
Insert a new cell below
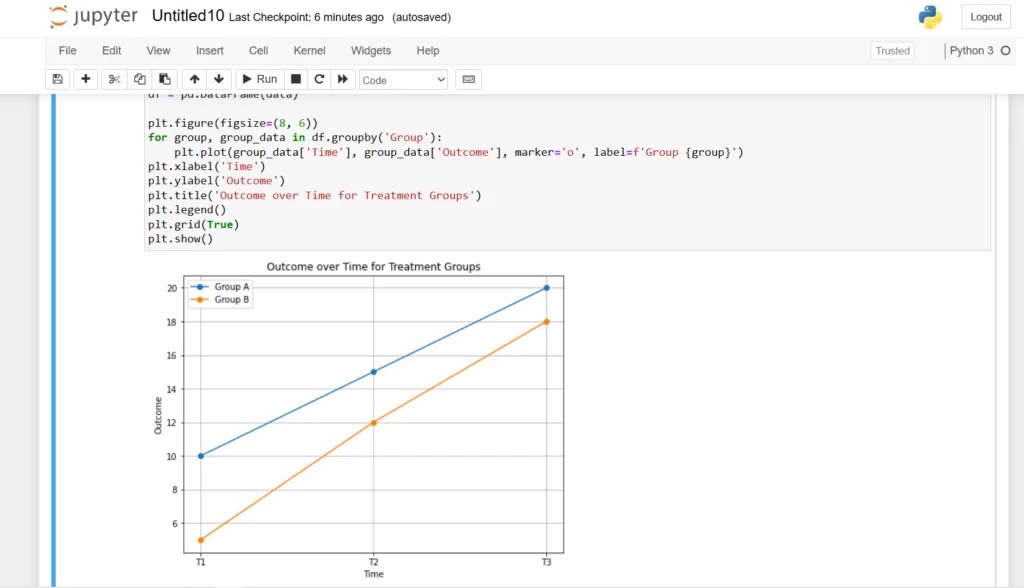coord(86,79)
